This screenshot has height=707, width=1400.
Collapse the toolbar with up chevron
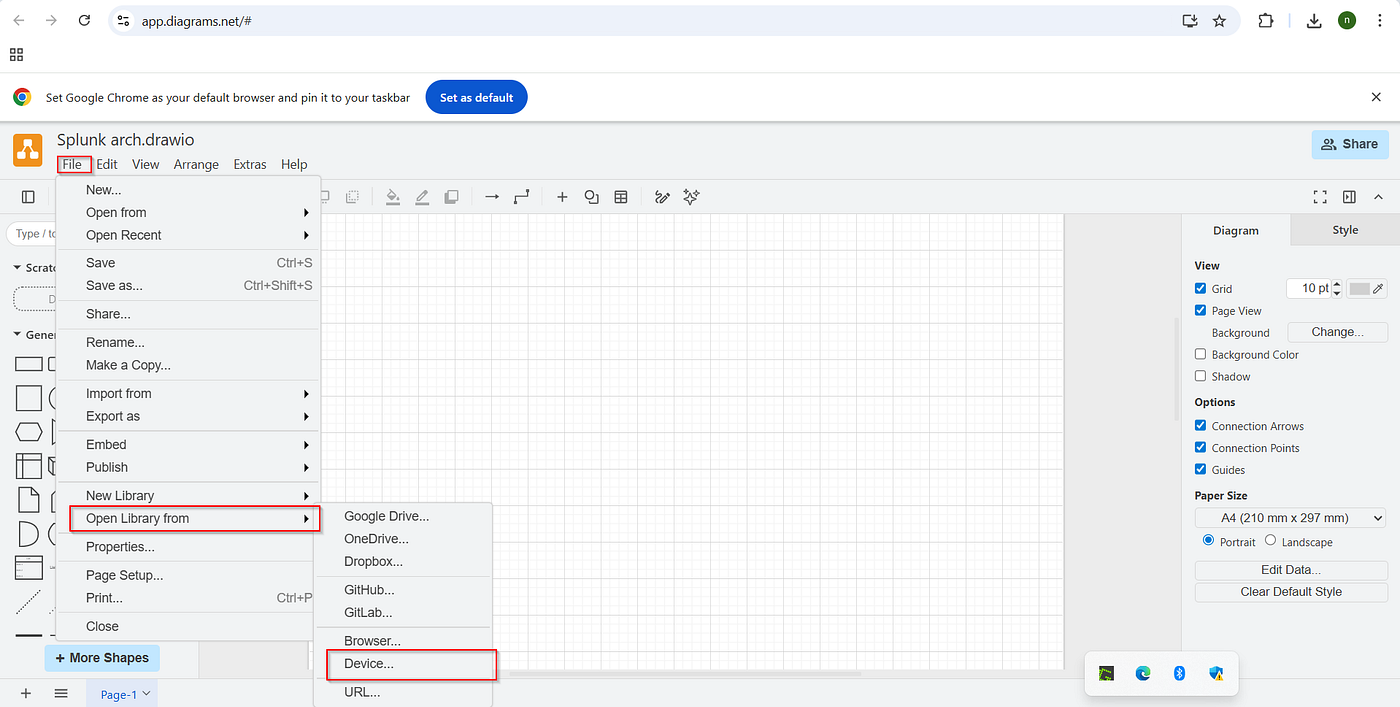(1378, 197)
